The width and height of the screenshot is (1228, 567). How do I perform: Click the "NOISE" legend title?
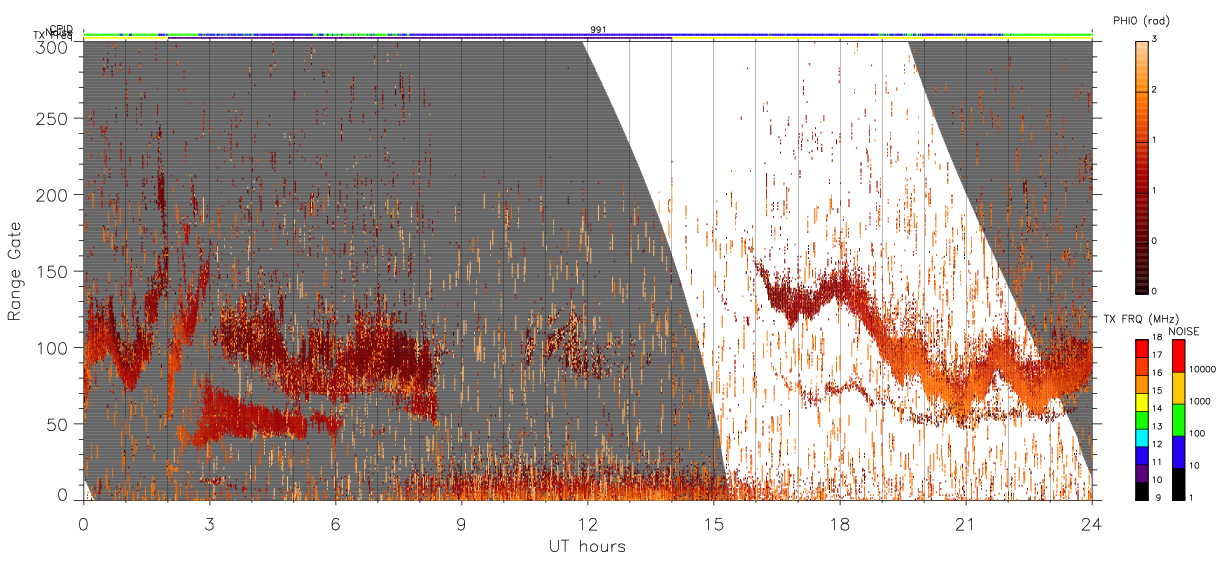click(1186, 331)
